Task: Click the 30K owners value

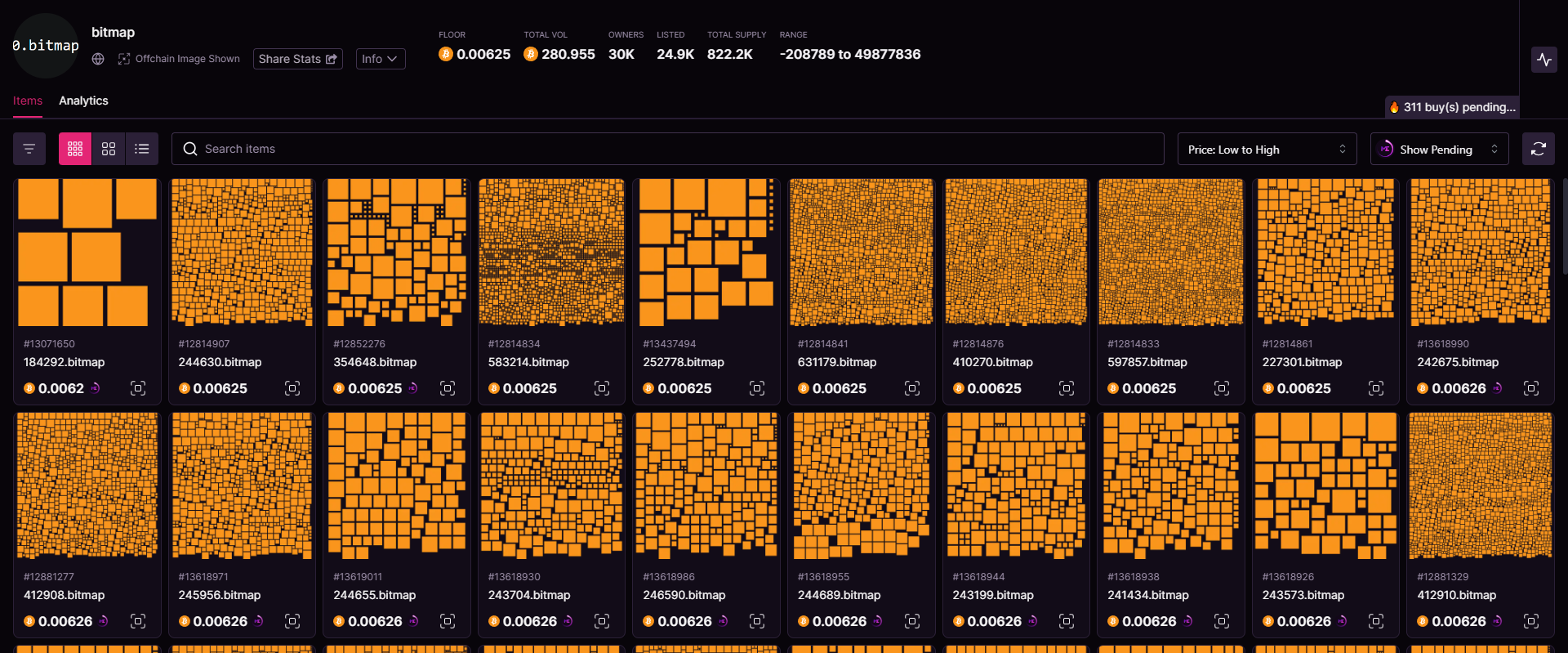Action: [x=621, y=54]
